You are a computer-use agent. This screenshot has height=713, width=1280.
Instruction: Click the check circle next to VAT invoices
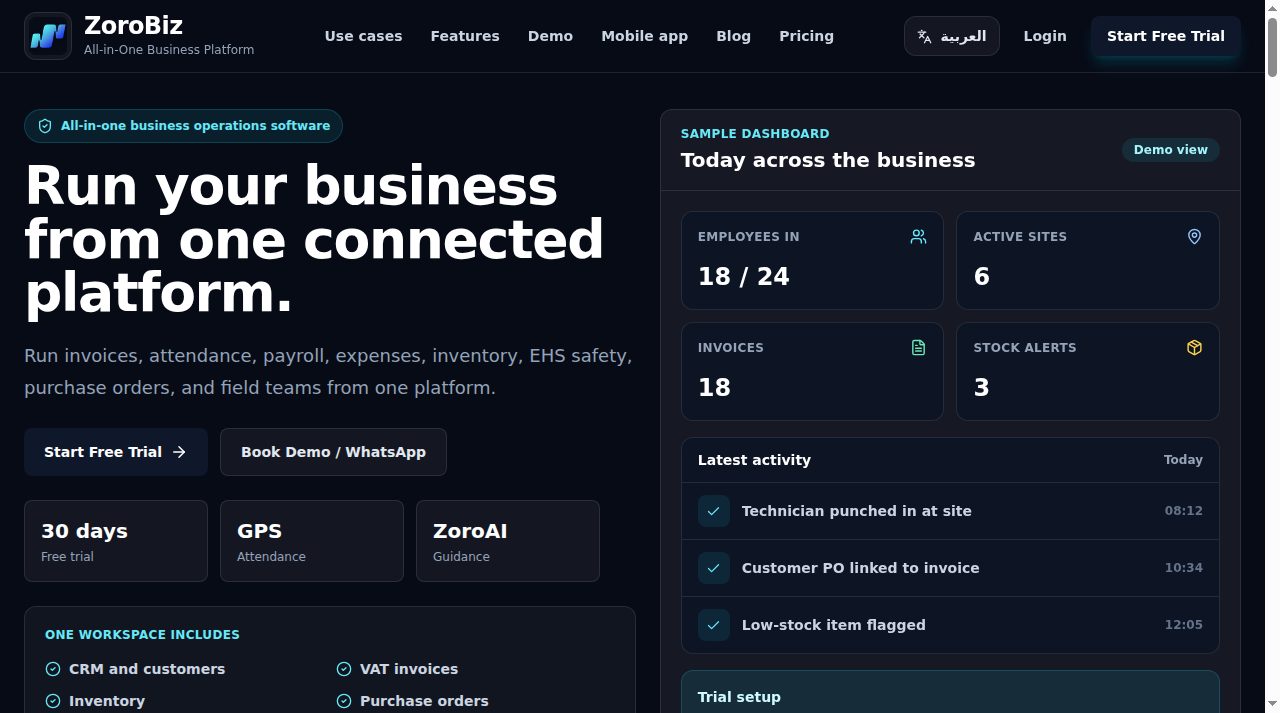344,669
